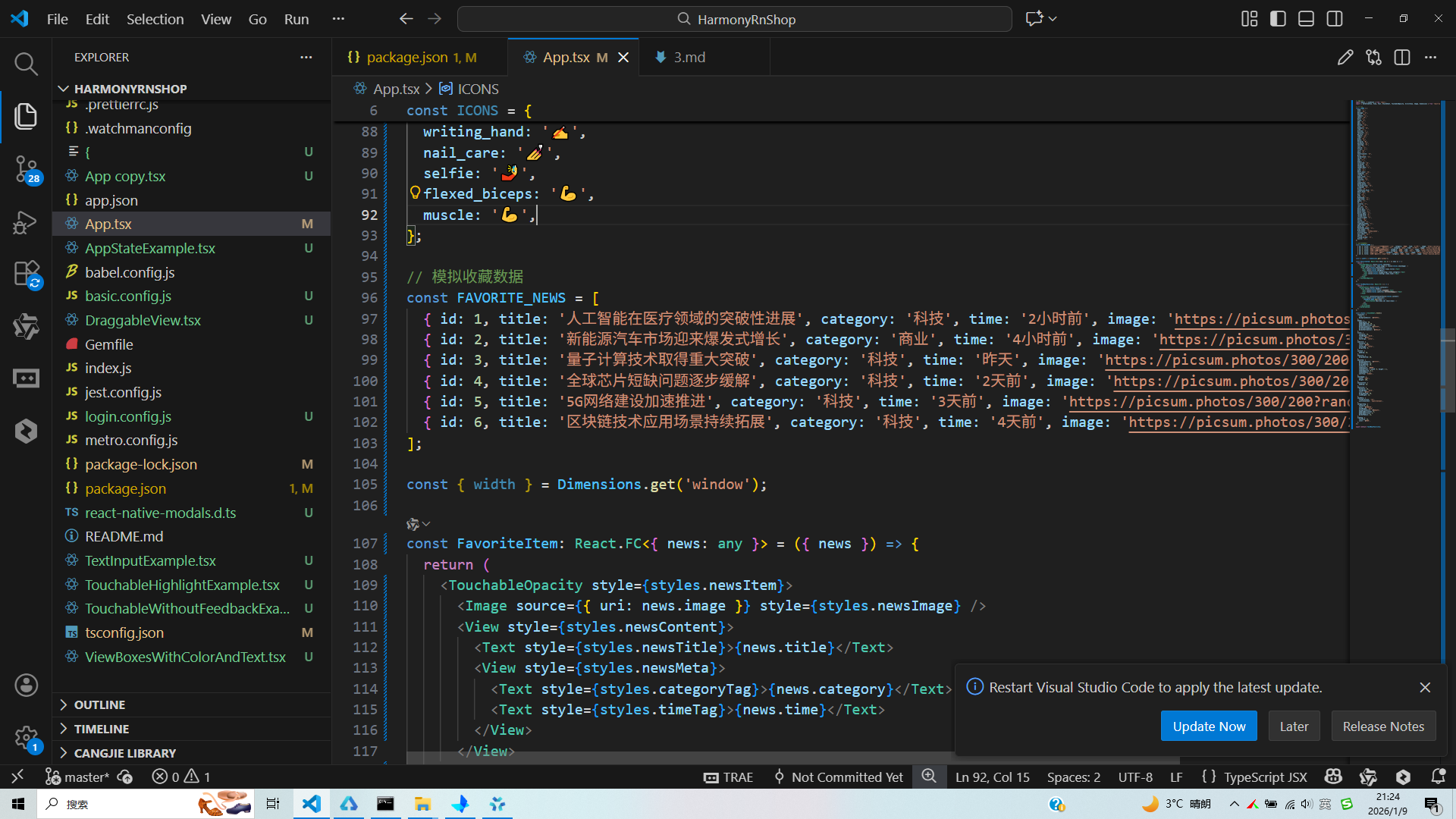Viewport: 1456px width, 819px height.
Task: Open the Release Notes button
Action: tap(1383, 726)
